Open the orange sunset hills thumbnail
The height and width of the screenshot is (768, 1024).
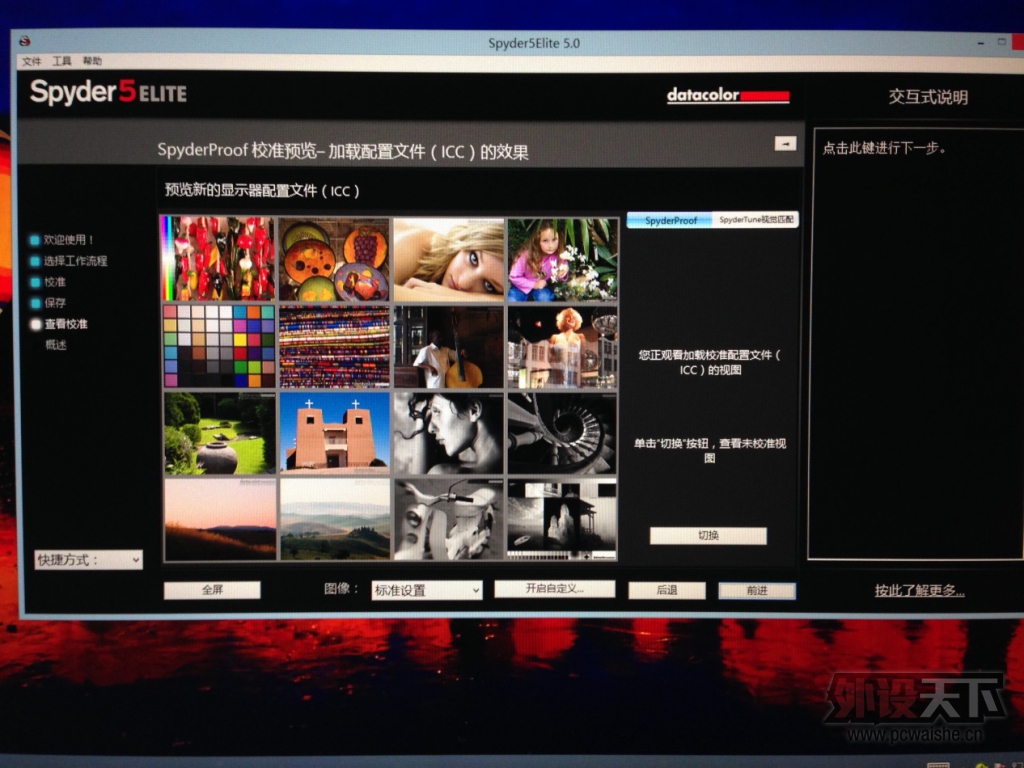[220, 519]
